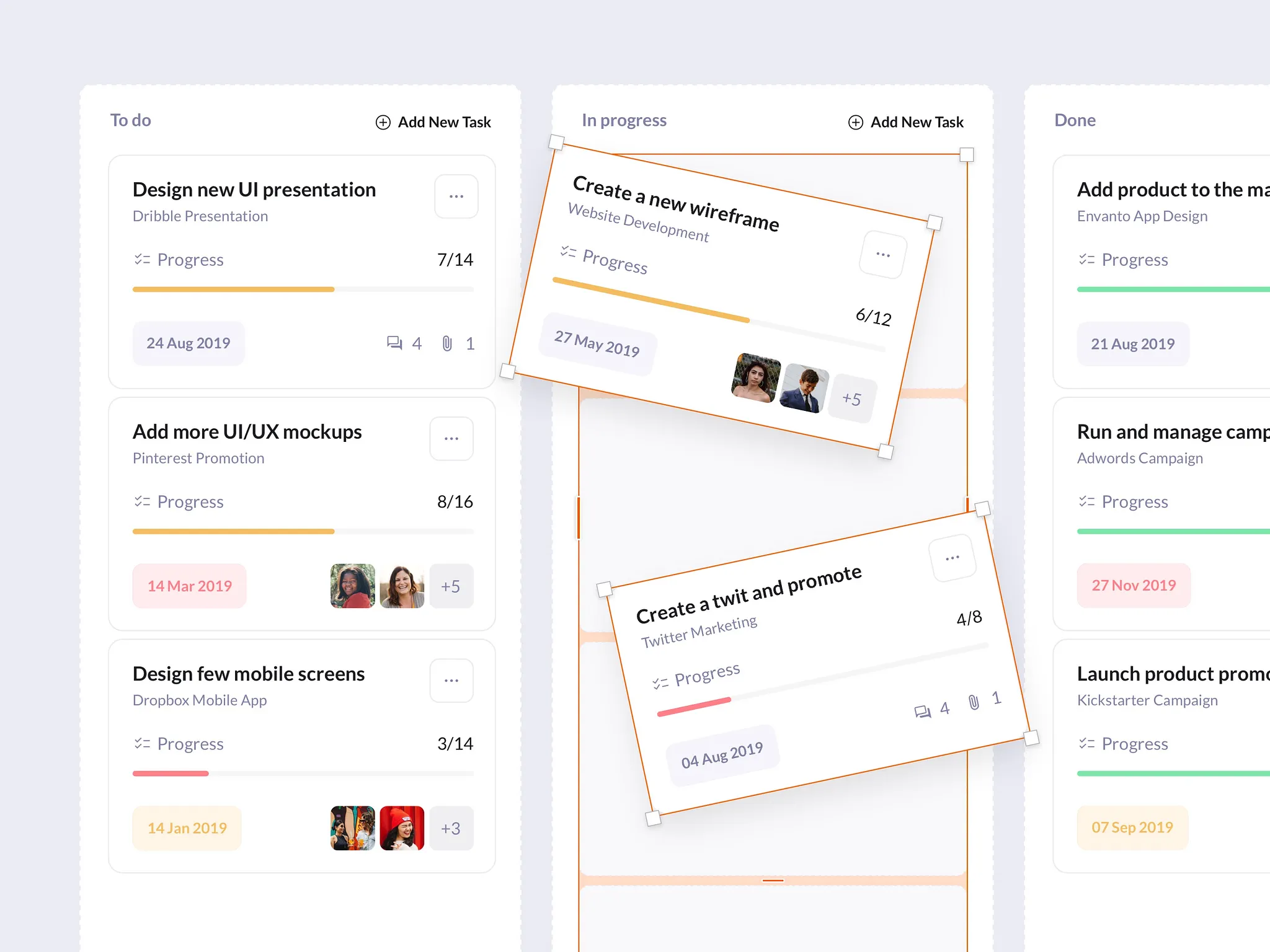Select the In progress column header
Viewport: 1270px width, 952px height.
[x=624, y=120]
